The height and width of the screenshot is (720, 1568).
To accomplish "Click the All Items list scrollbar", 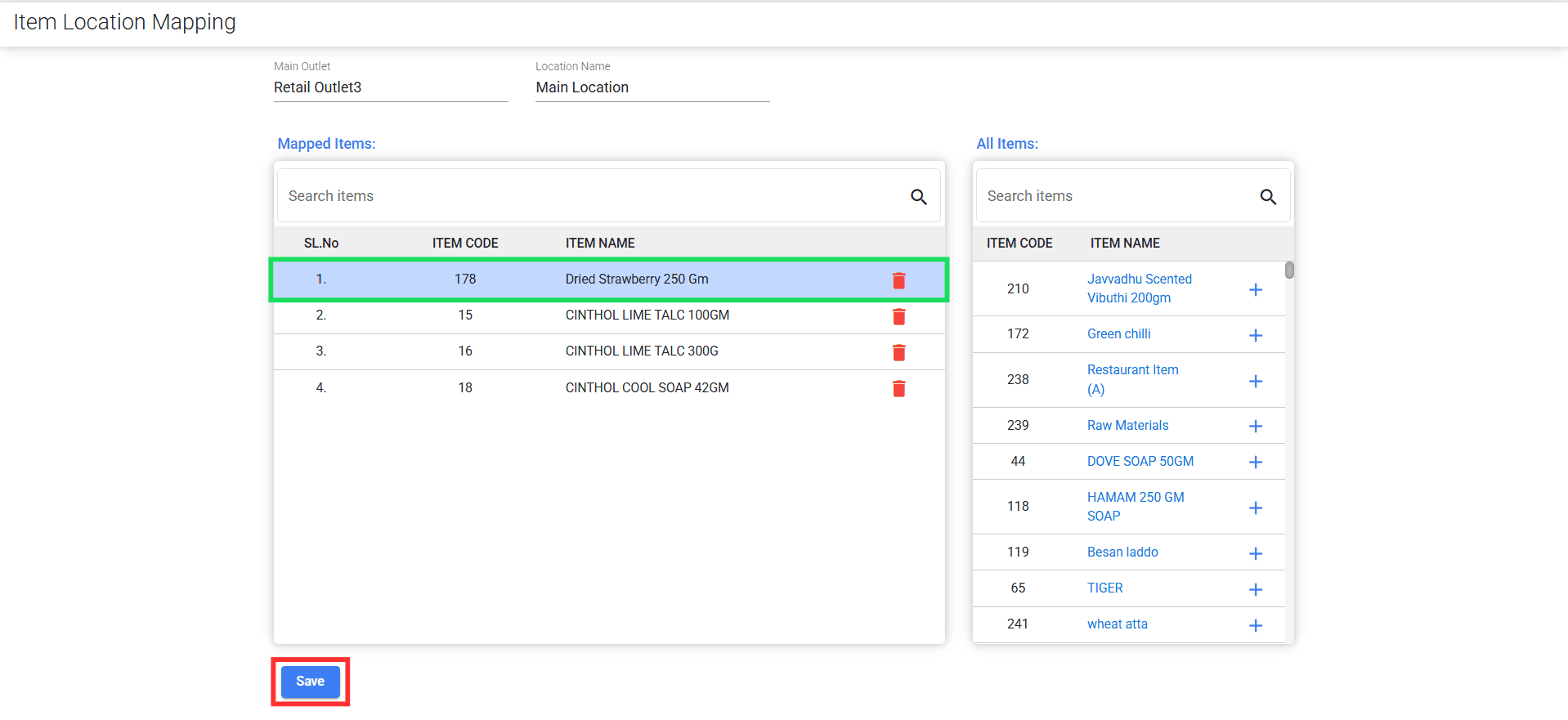I will (1289, 271).
